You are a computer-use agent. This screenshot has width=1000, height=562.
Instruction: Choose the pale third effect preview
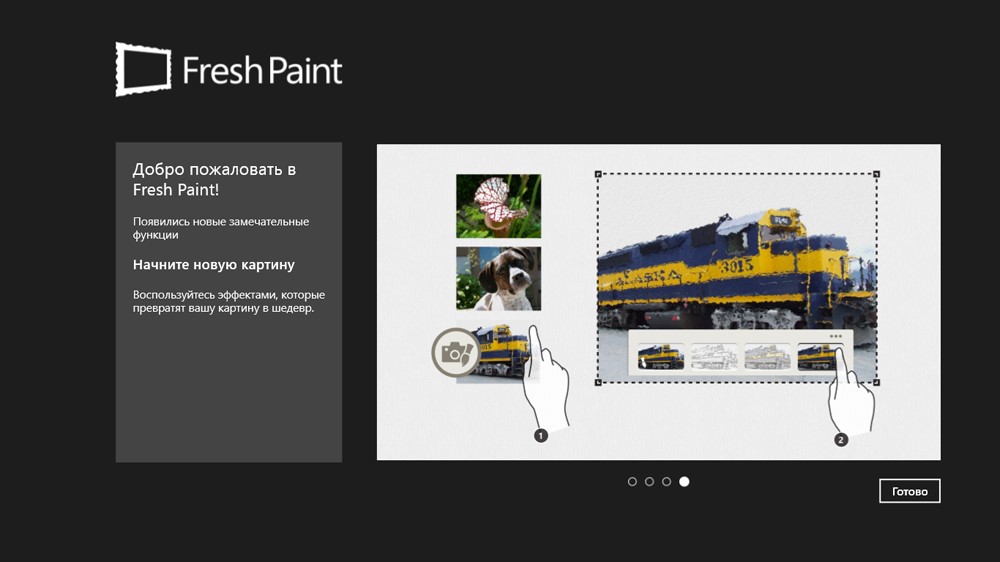pos(767,357)
